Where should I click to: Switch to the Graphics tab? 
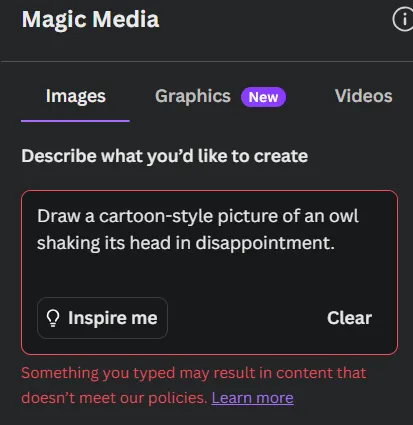(x=193, y=96)
